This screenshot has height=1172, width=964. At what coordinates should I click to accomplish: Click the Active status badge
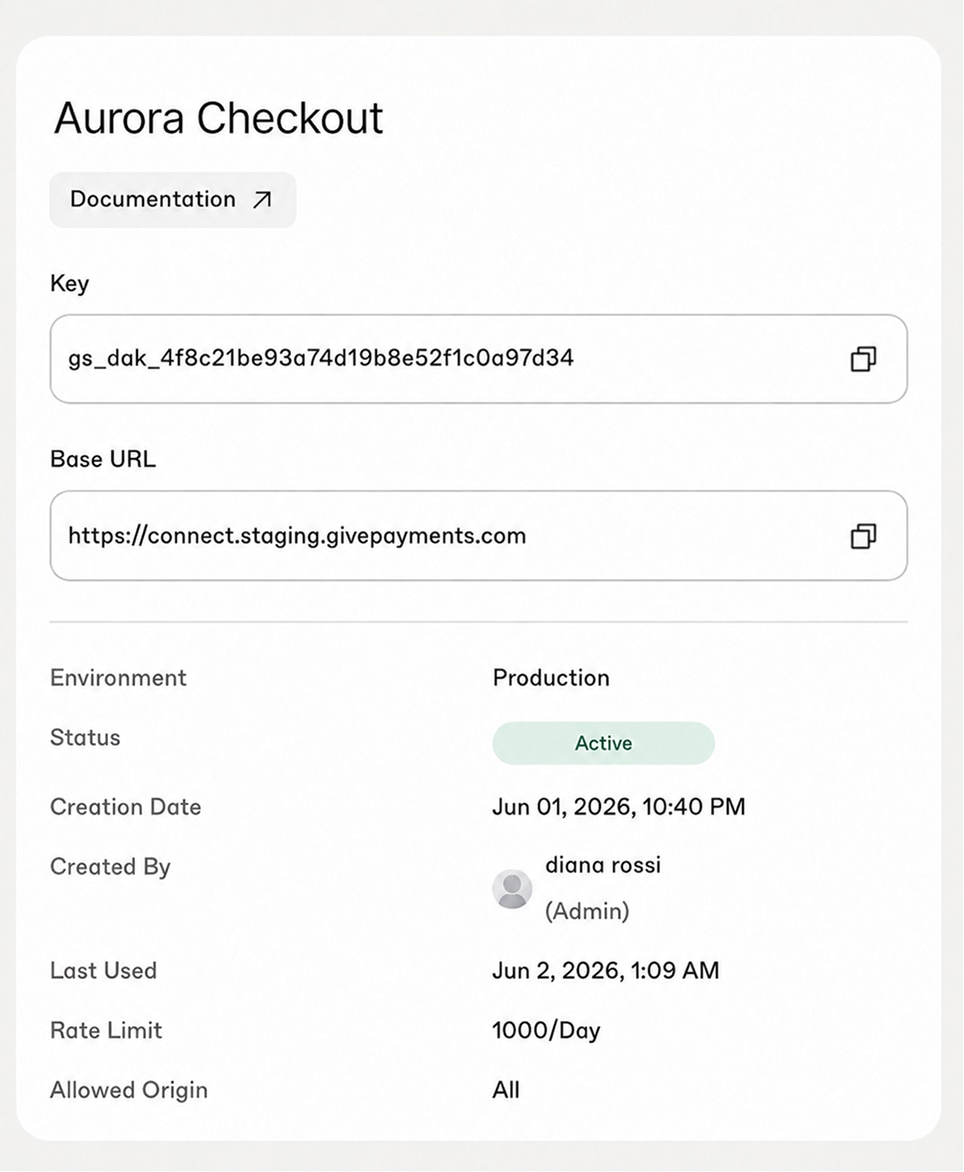pyautogui.click(x=603, y=743)
